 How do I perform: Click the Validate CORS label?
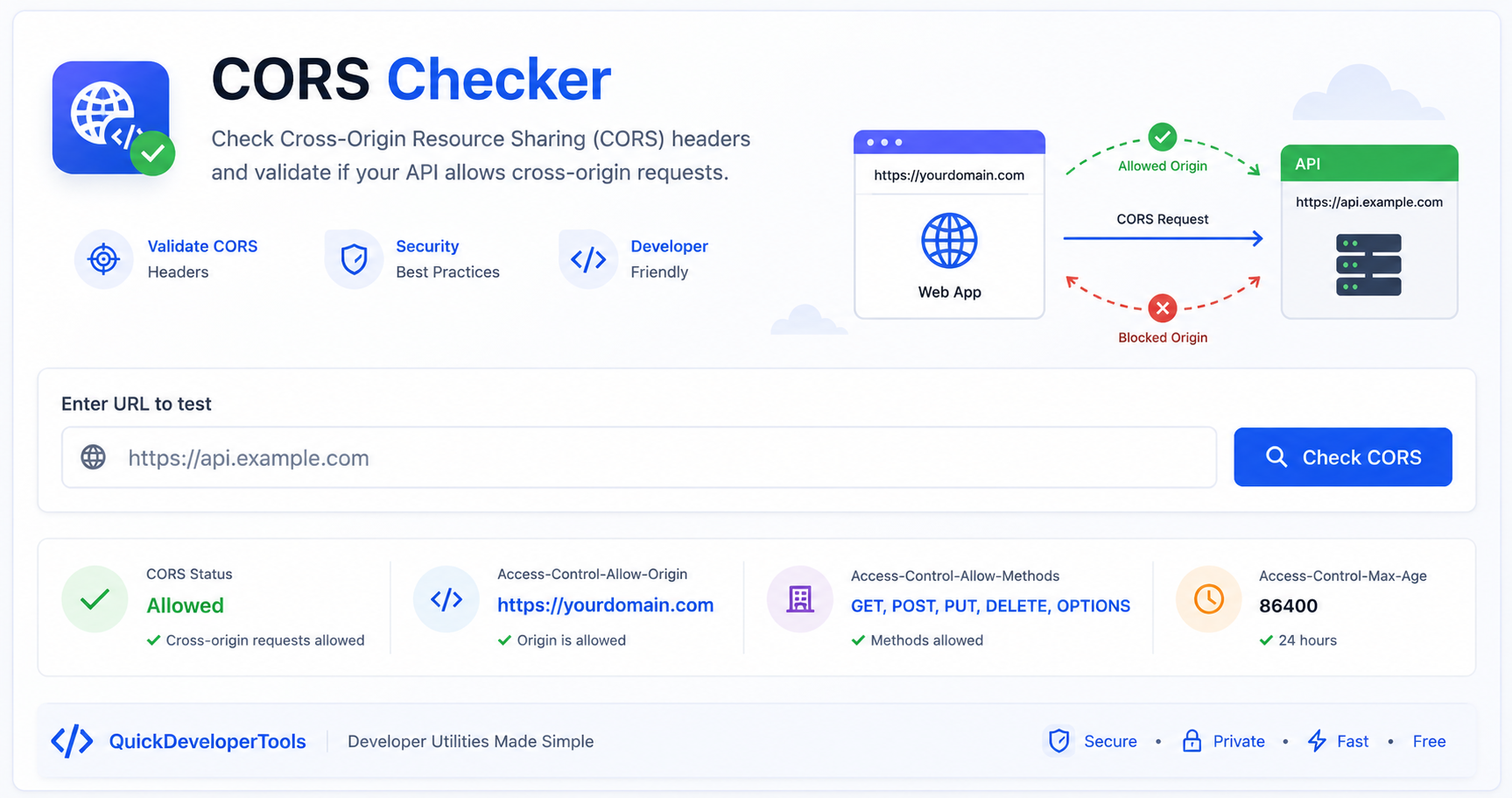(x=202, y=246)
